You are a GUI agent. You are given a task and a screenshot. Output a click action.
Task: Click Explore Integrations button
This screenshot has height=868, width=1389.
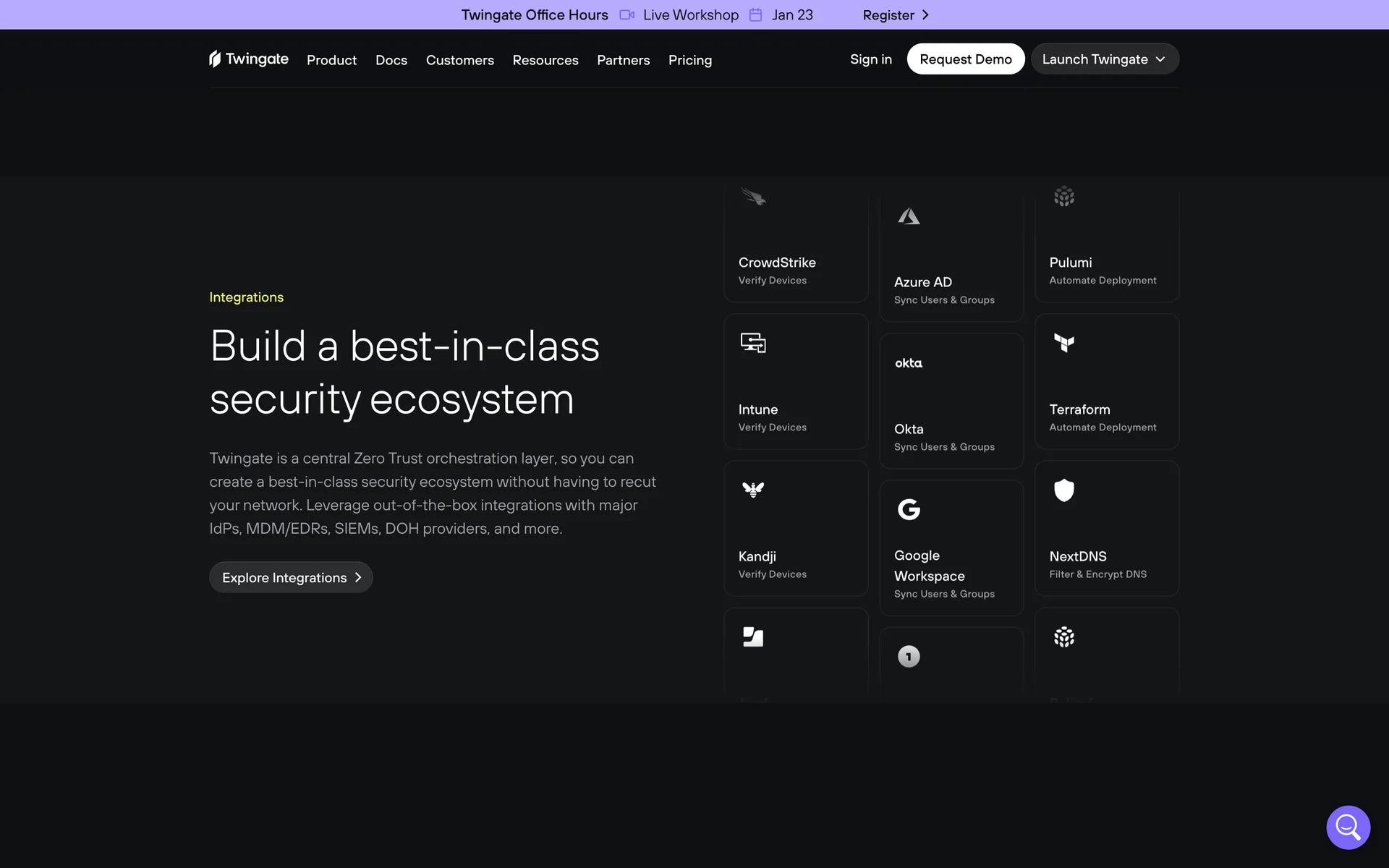(291, 577)
